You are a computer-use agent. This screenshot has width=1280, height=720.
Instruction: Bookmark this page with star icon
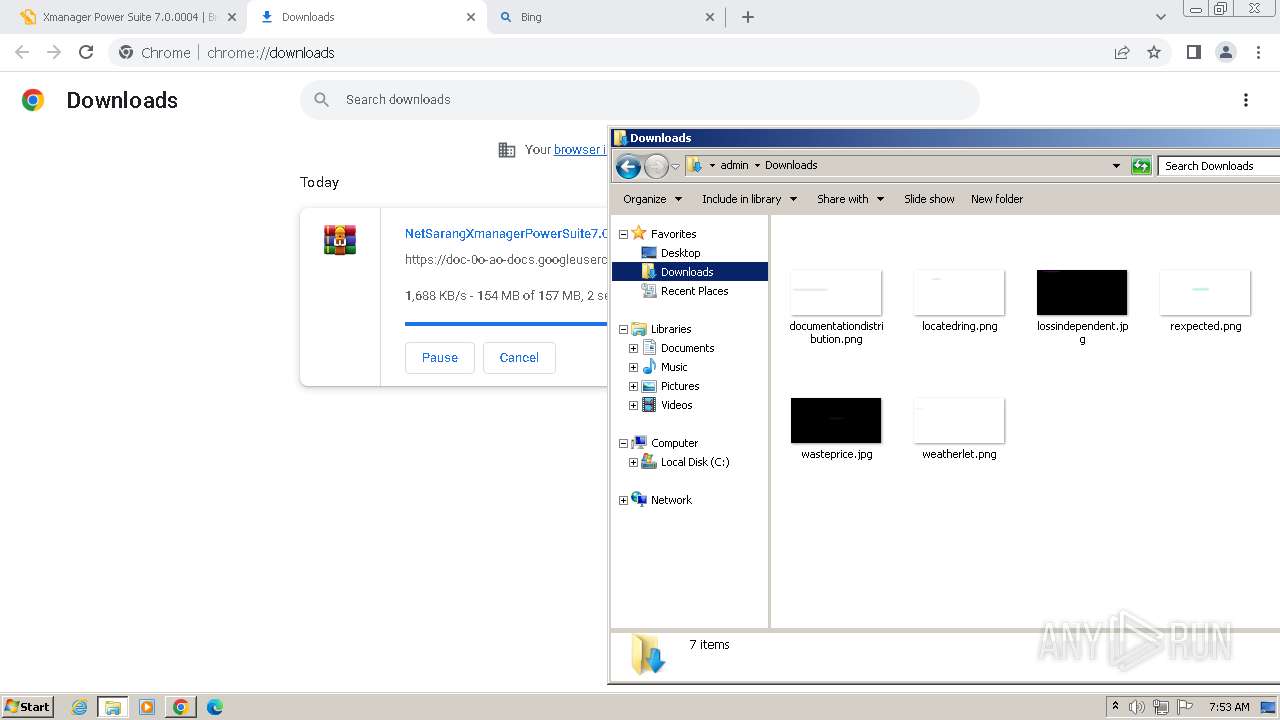pyautogui.click(x=1154, y=52)
